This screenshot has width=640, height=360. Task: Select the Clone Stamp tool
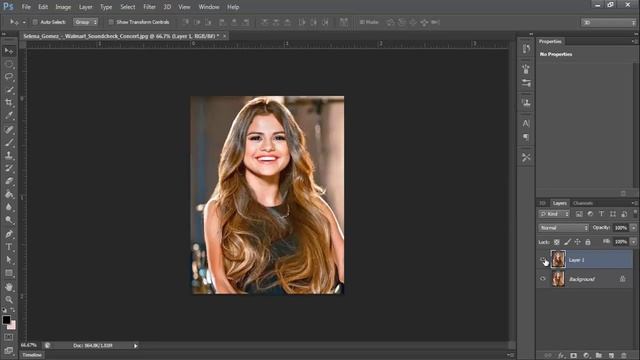pyautogui.click(x=9, y=156)
